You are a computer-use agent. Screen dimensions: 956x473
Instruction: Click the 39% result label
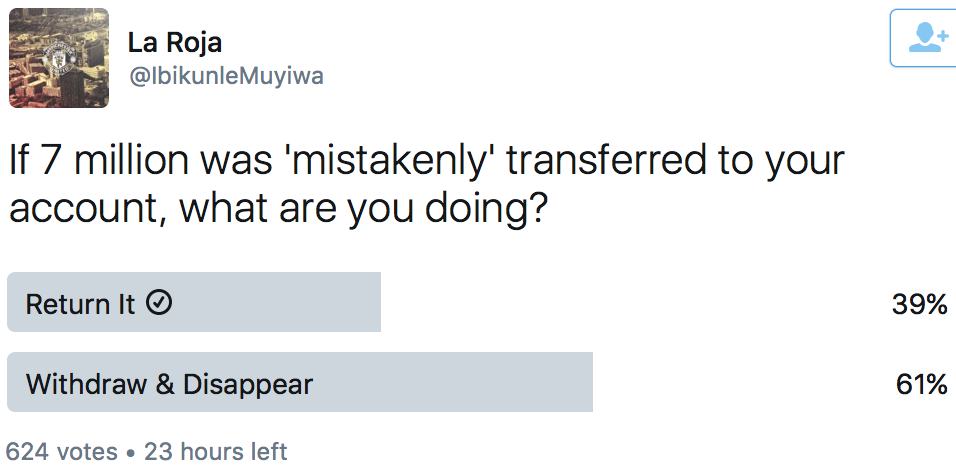(919, 304)
